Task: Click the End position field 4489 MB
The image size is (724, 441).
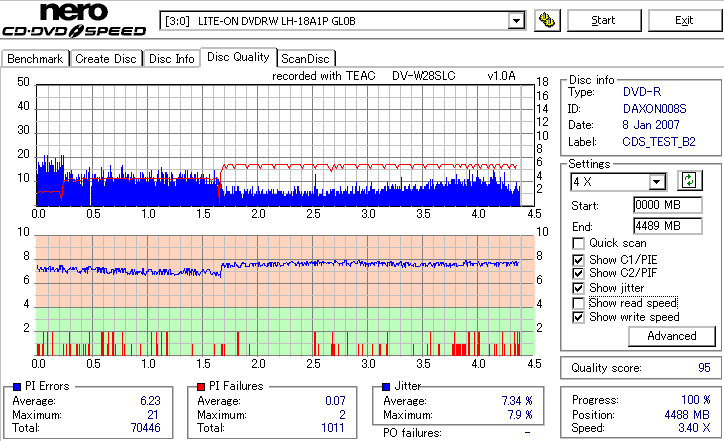Action: click(x=668, y=226)
